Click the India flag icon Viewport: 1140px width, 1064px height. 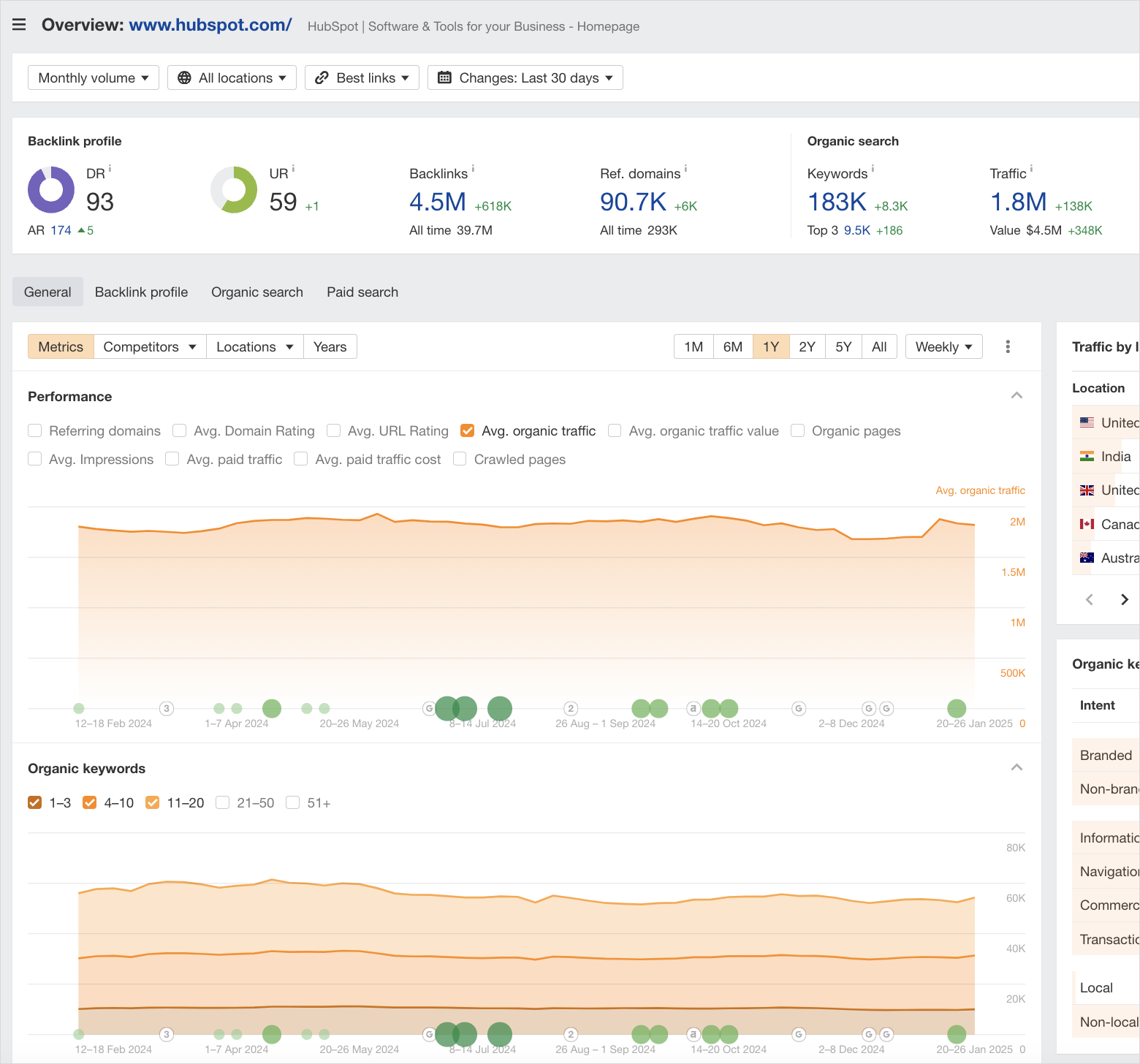(1087, 456)
